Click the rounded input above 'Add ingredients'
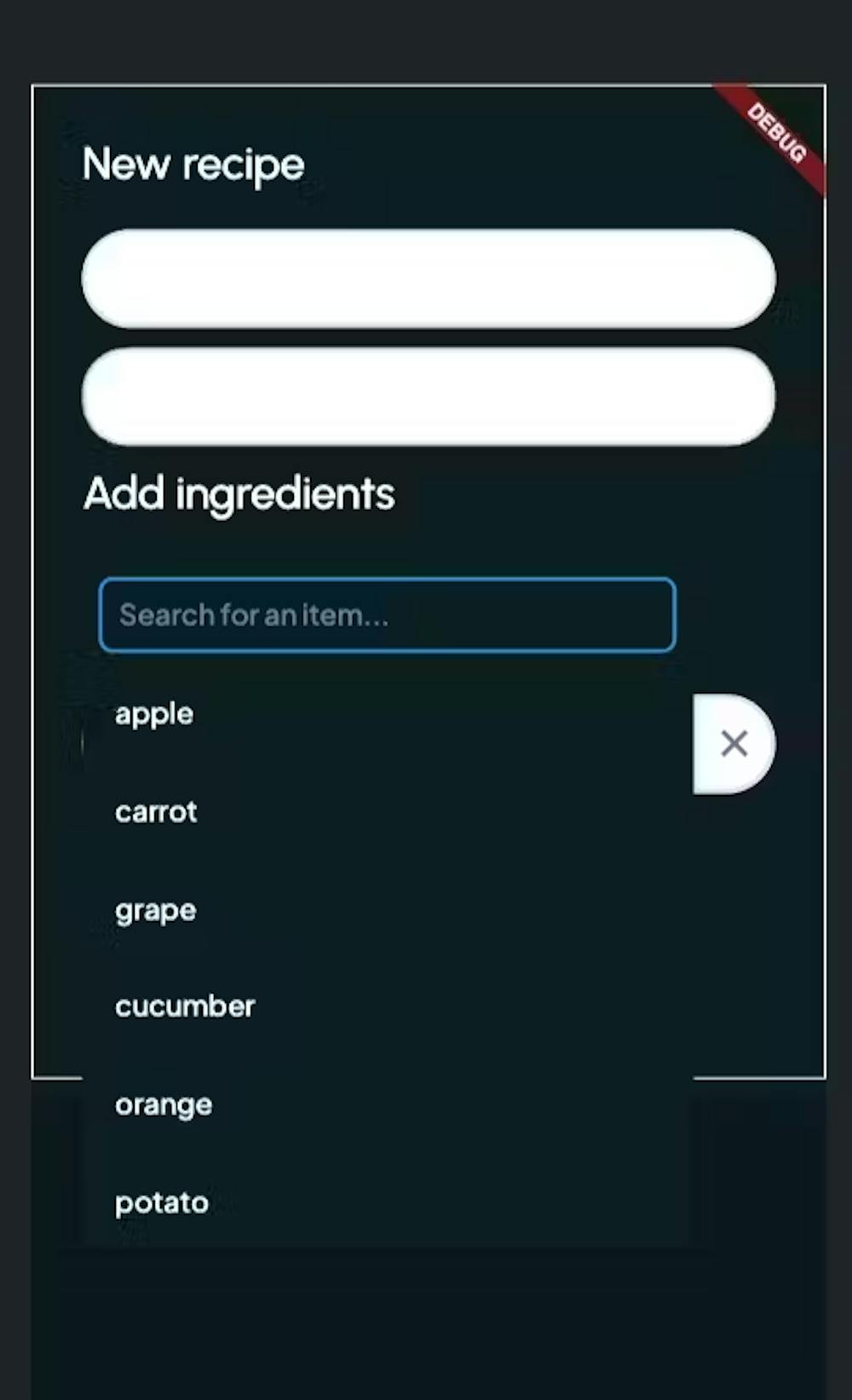Viewport: 852px width, 1400px height. pos(429,396)
